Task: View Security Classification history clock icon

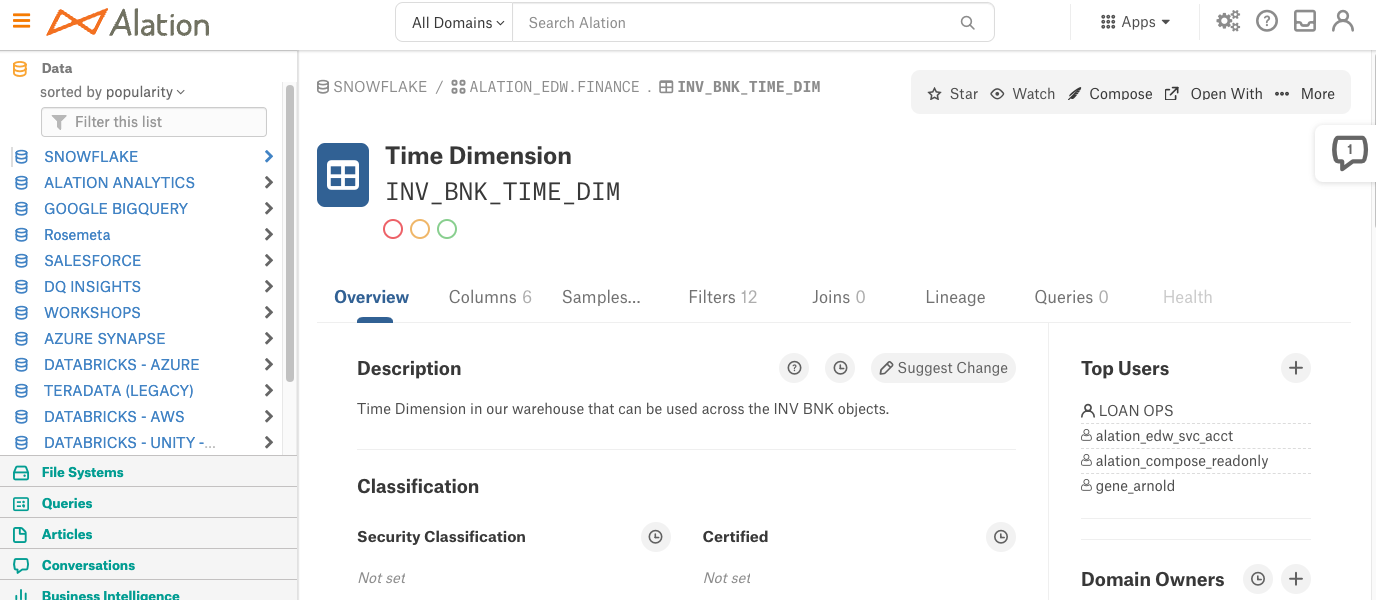Action: (655, 537)
